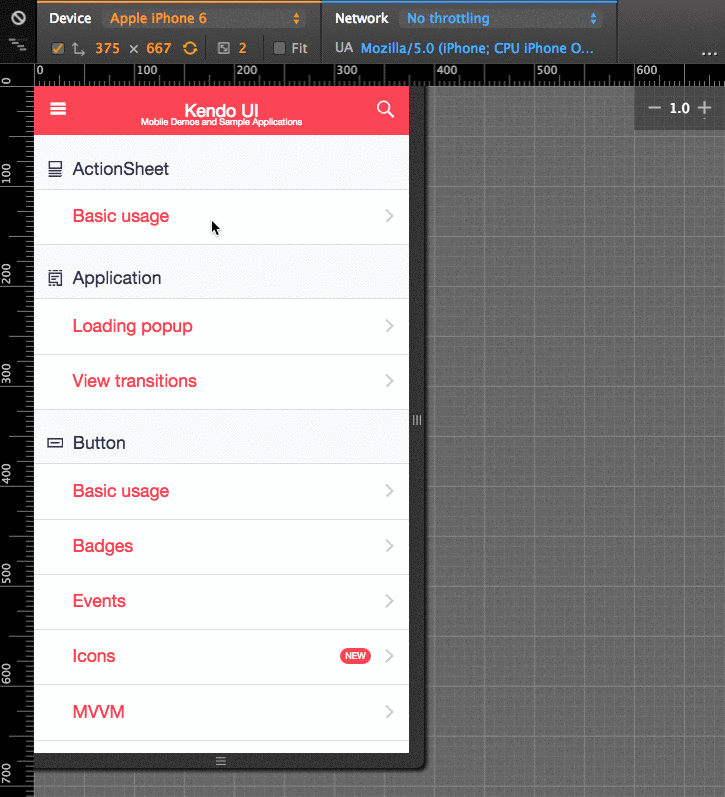Screen dimensions: 725x797
Task: Click the Kendo UI title text
Action: pyautogui.click(x=221, y=110)
